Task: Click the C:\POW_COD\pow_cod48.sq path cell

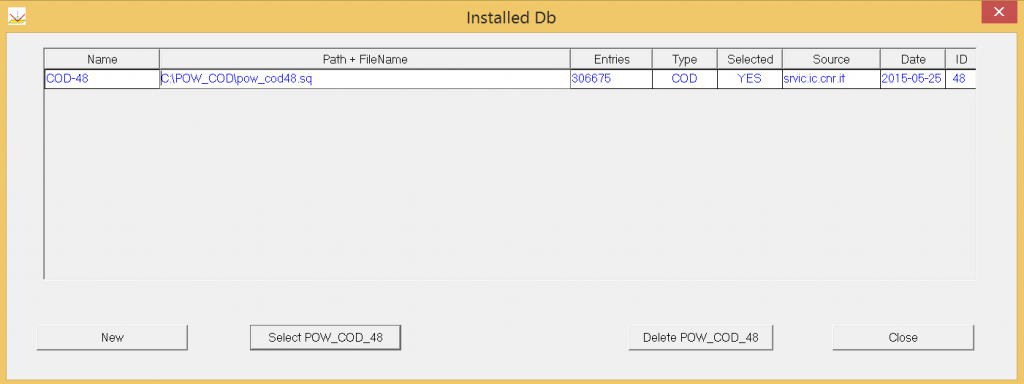Action: tap(365, 78)
